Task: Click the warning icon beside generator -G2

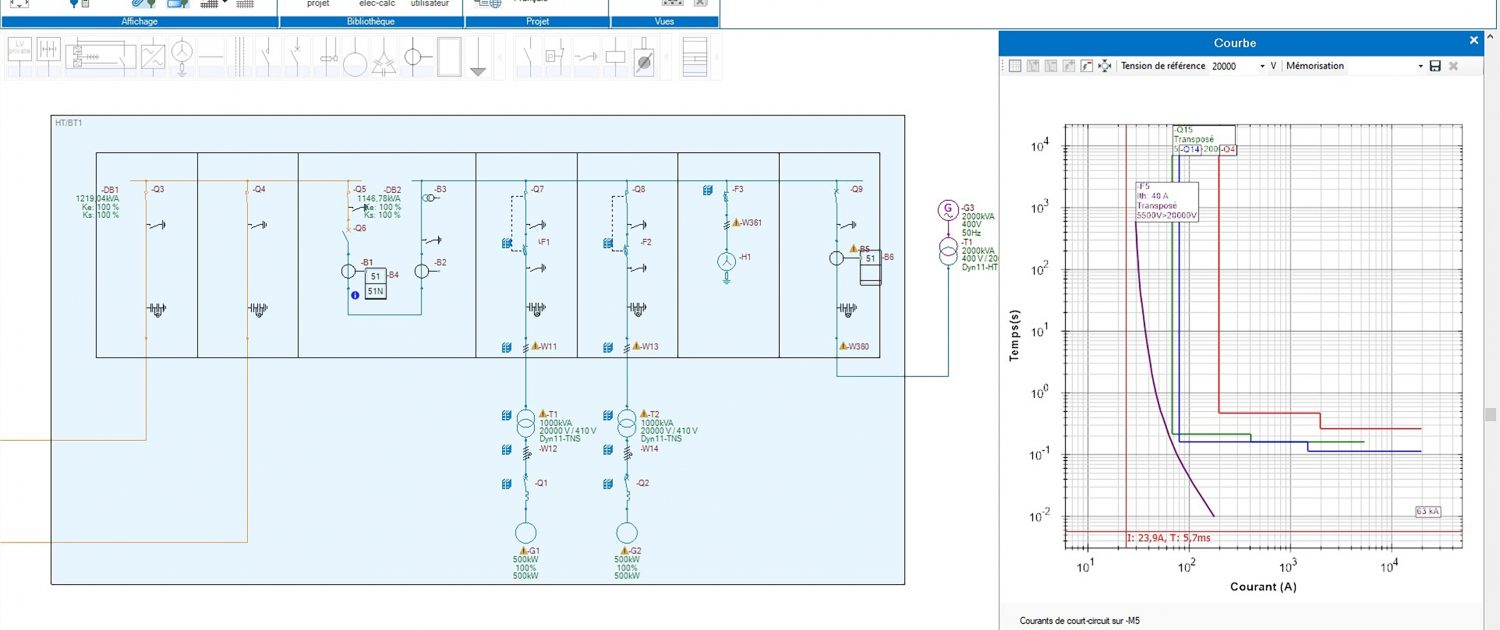Action: [x=623, y=551]
